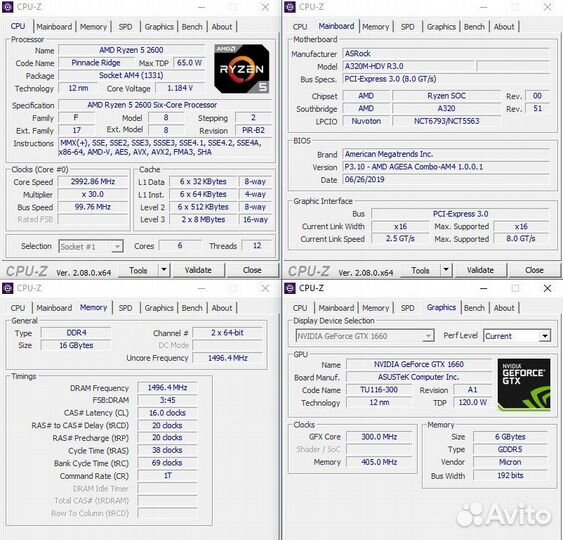The image size is (563, 540).
Task: Click the motherboard Manufacturer value ASRock
Action: (x=446, y=53)
